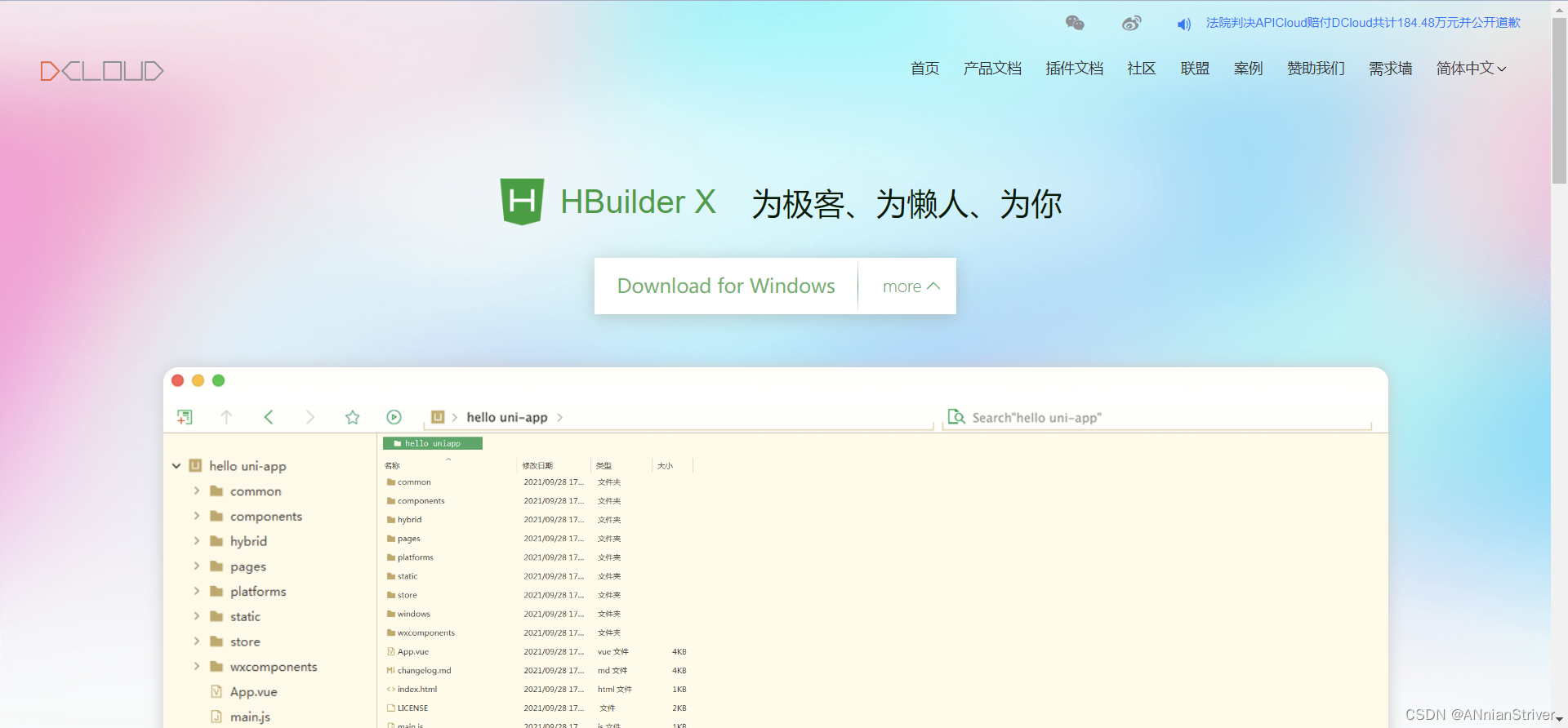Click the breadcrumb project icon

coord(438,417)
